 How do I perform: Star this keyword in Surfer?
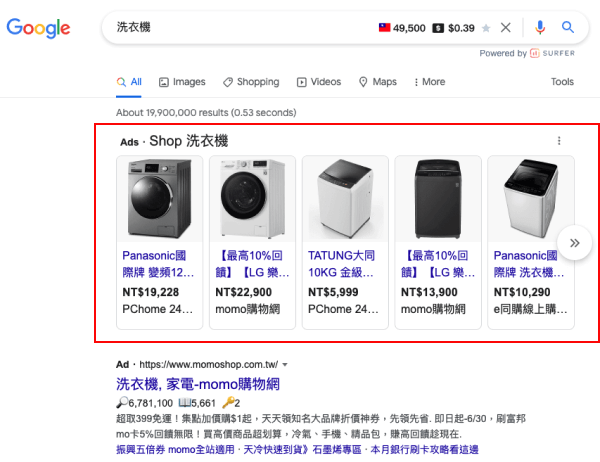(x=486, y=28)
